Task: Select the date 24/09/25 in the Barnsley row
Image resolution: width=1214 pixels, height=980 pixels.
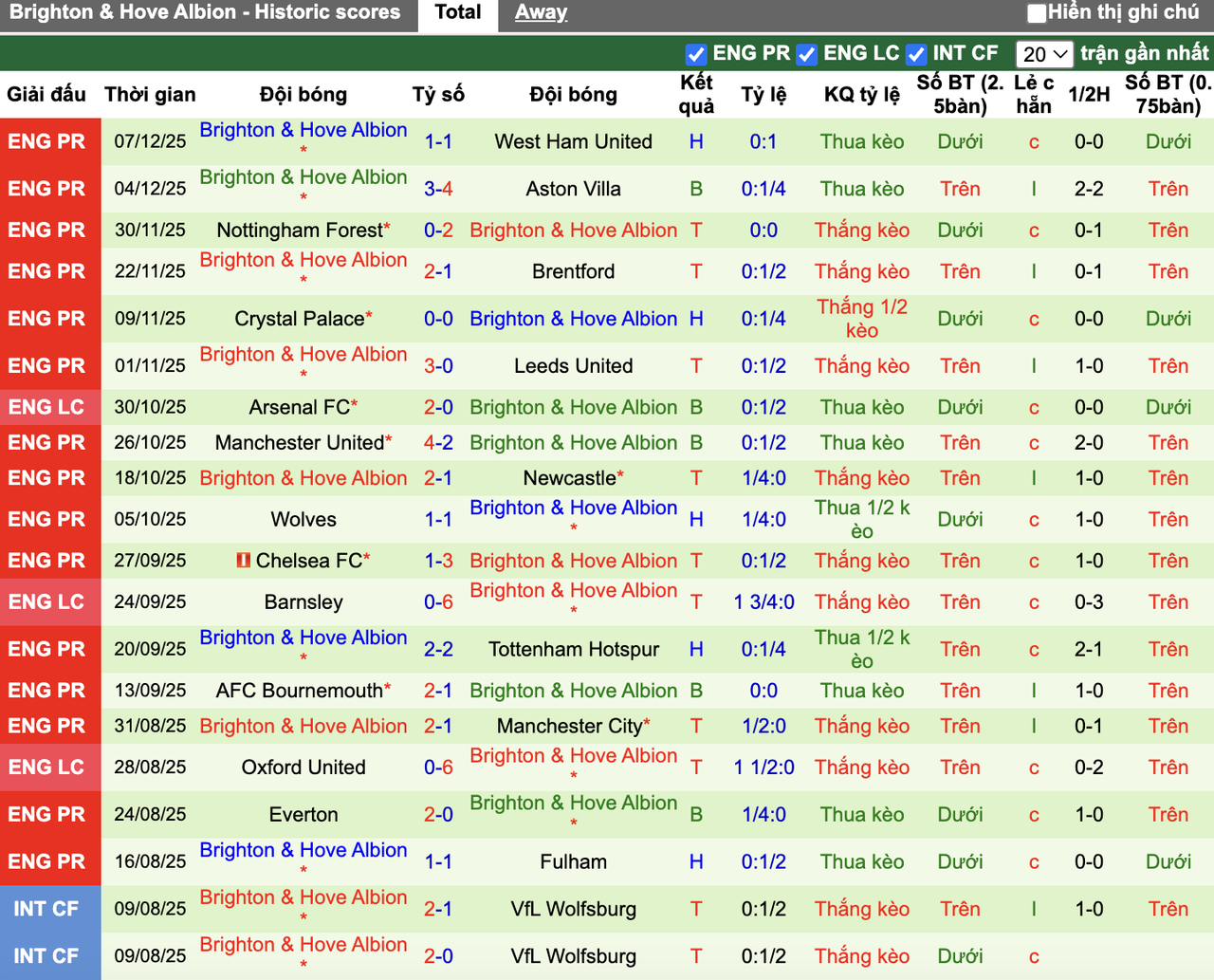Action: point(150,601)
